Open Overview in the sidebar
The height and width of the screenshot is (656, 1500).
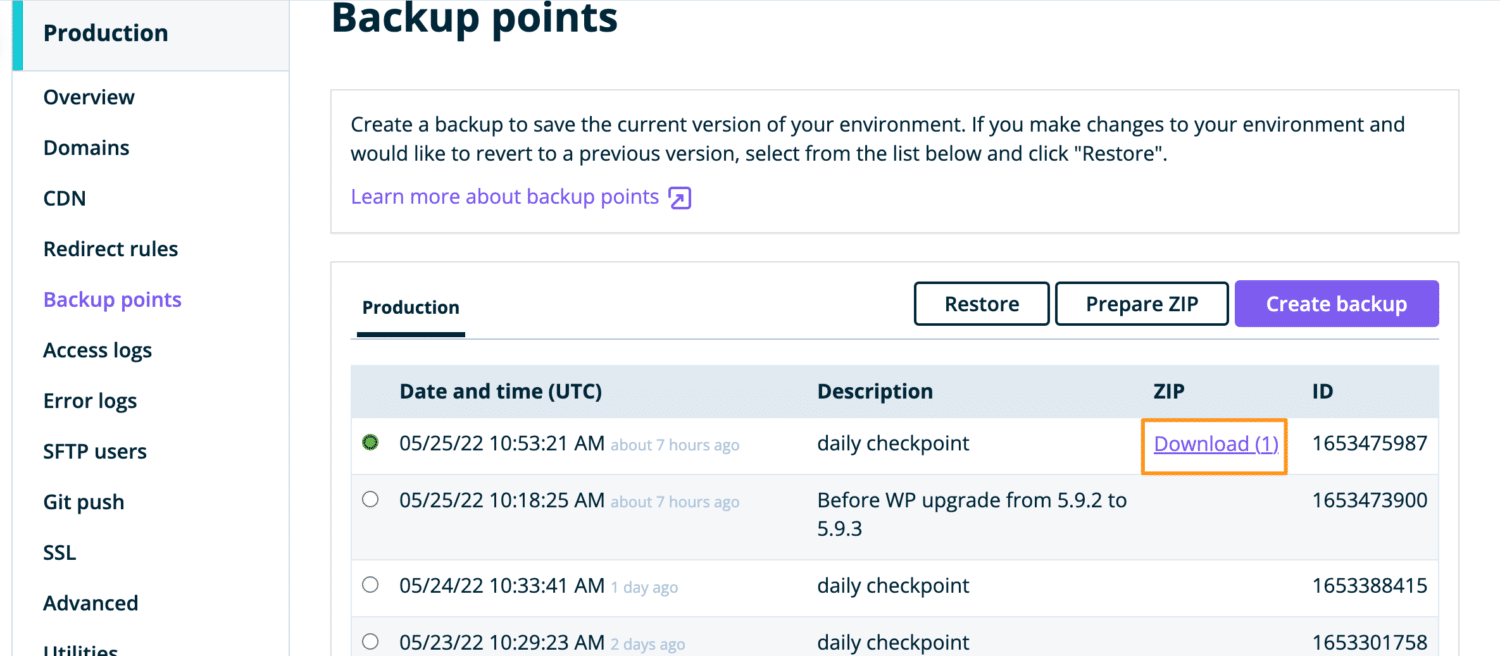pyautogui.click(x=88, y=97)
